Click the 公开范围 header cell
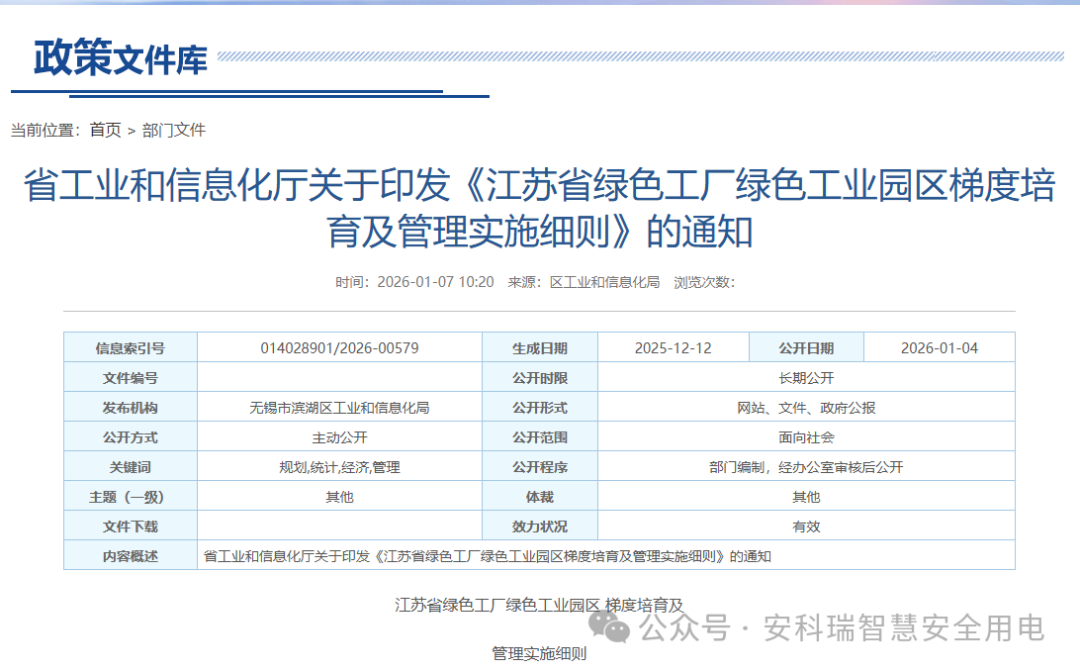Screen dimensions: 1080x671 click(x=540, y=437)
